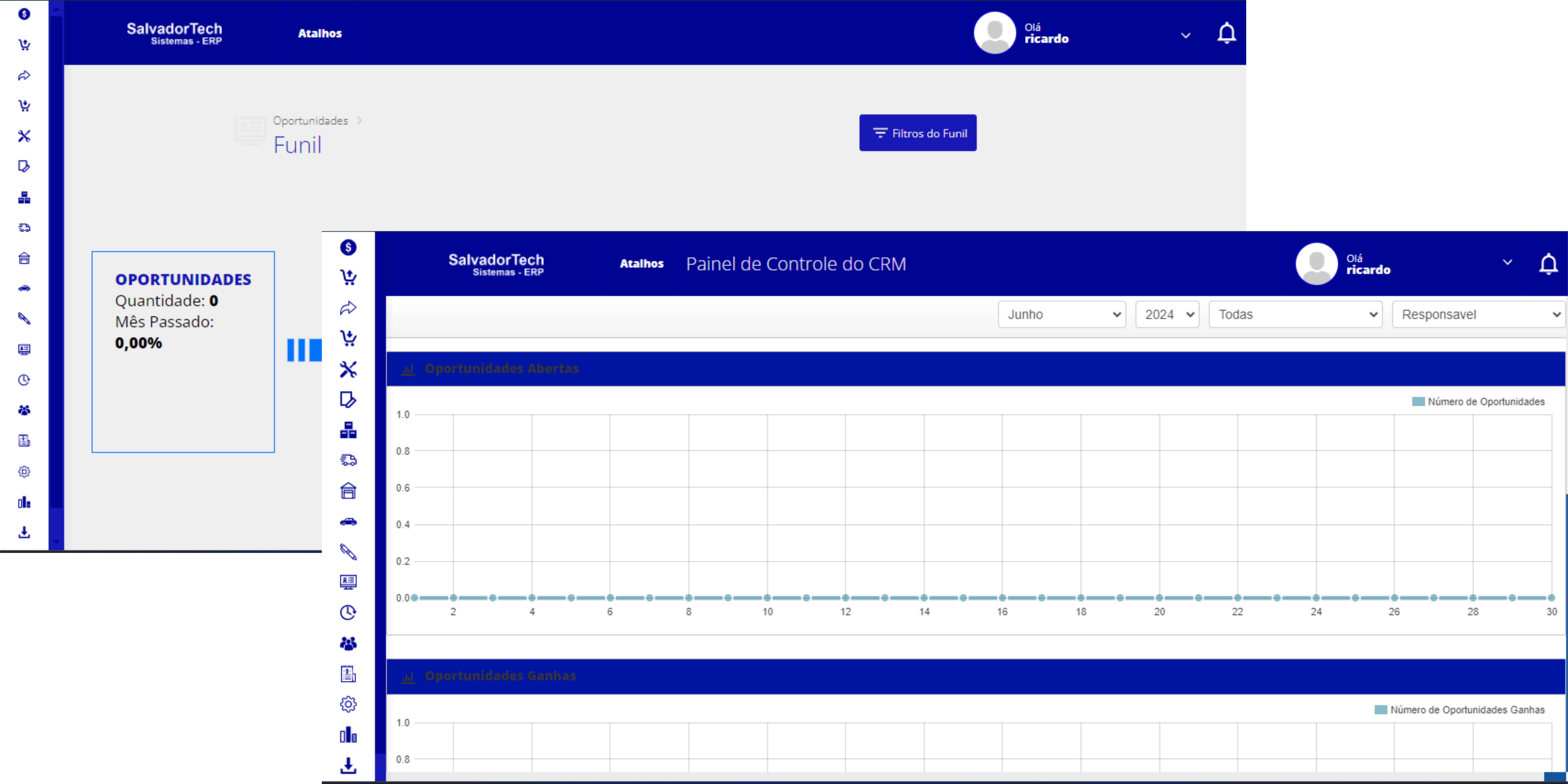Click the delivery truck icon in CRM sidebar
The width and height of the screenshot is (1568, 784).
(348, 460)
